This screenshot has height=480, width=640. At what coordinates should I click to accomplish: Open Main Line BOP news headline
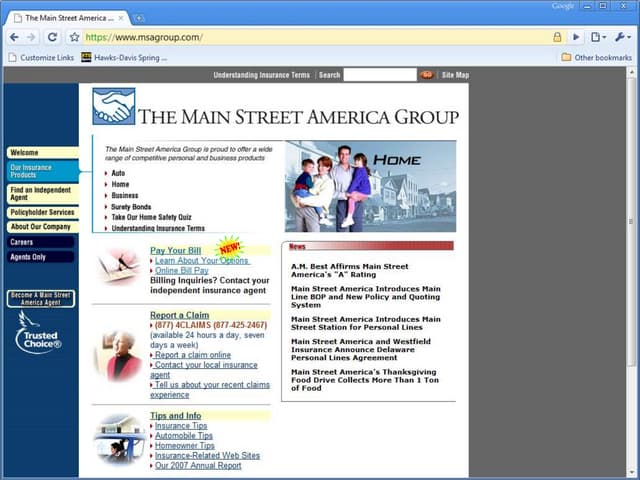coord(366,297)
